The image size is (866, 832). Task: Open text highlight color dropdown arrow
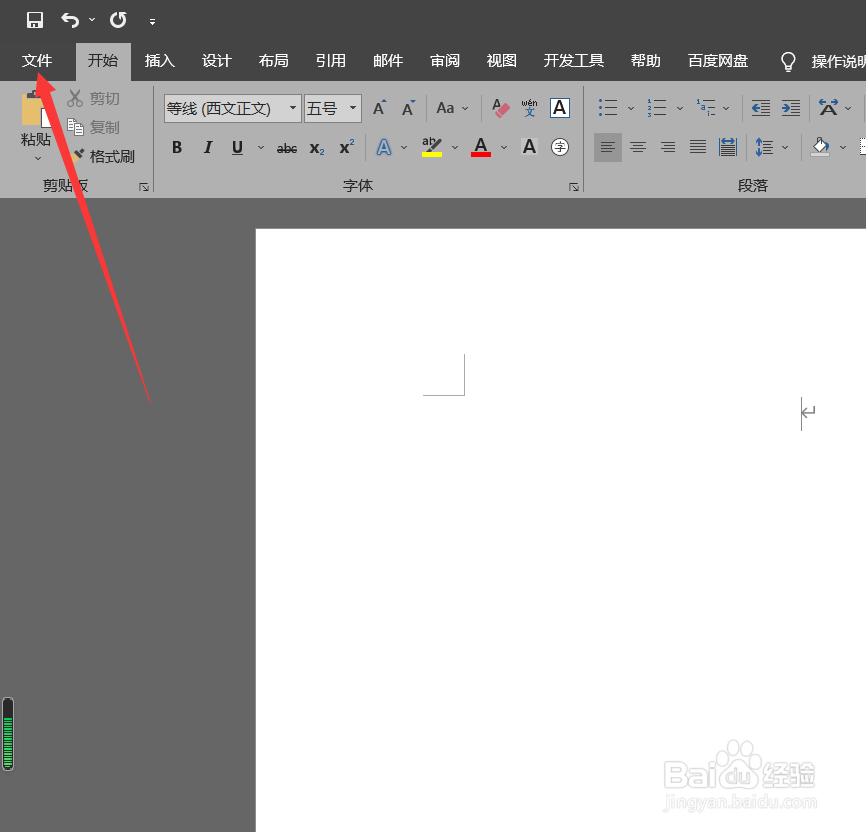[455, 148]
